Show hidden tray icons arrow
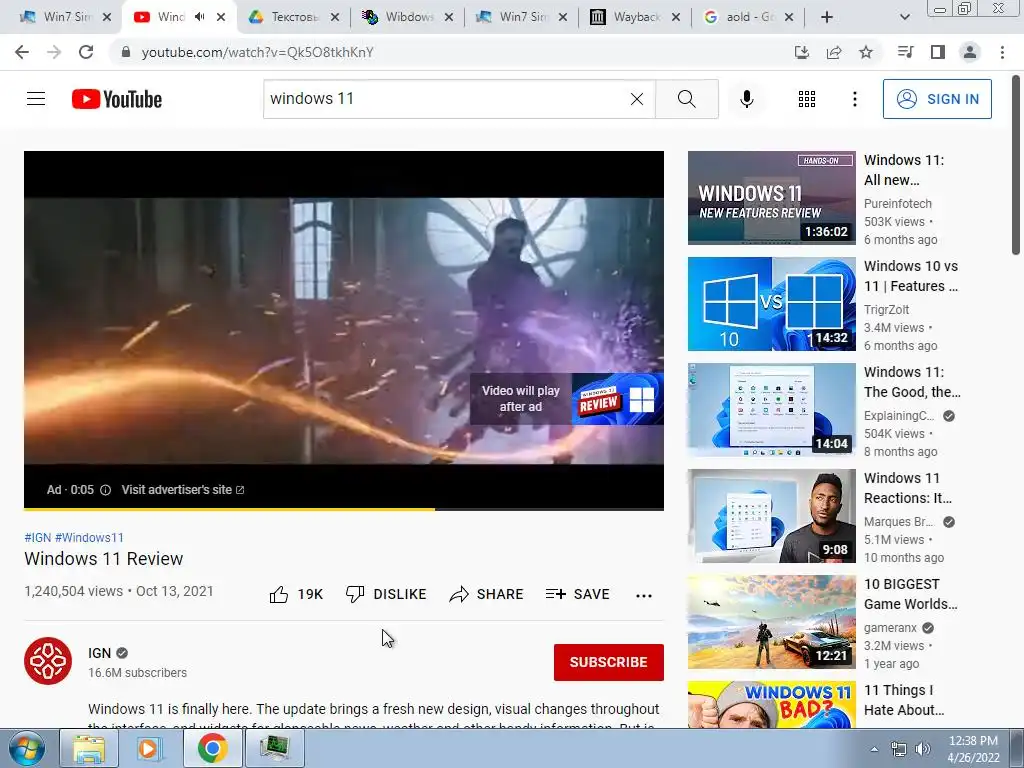Image resolution: width=1024 pixels, height=768 pixels. 874,749
